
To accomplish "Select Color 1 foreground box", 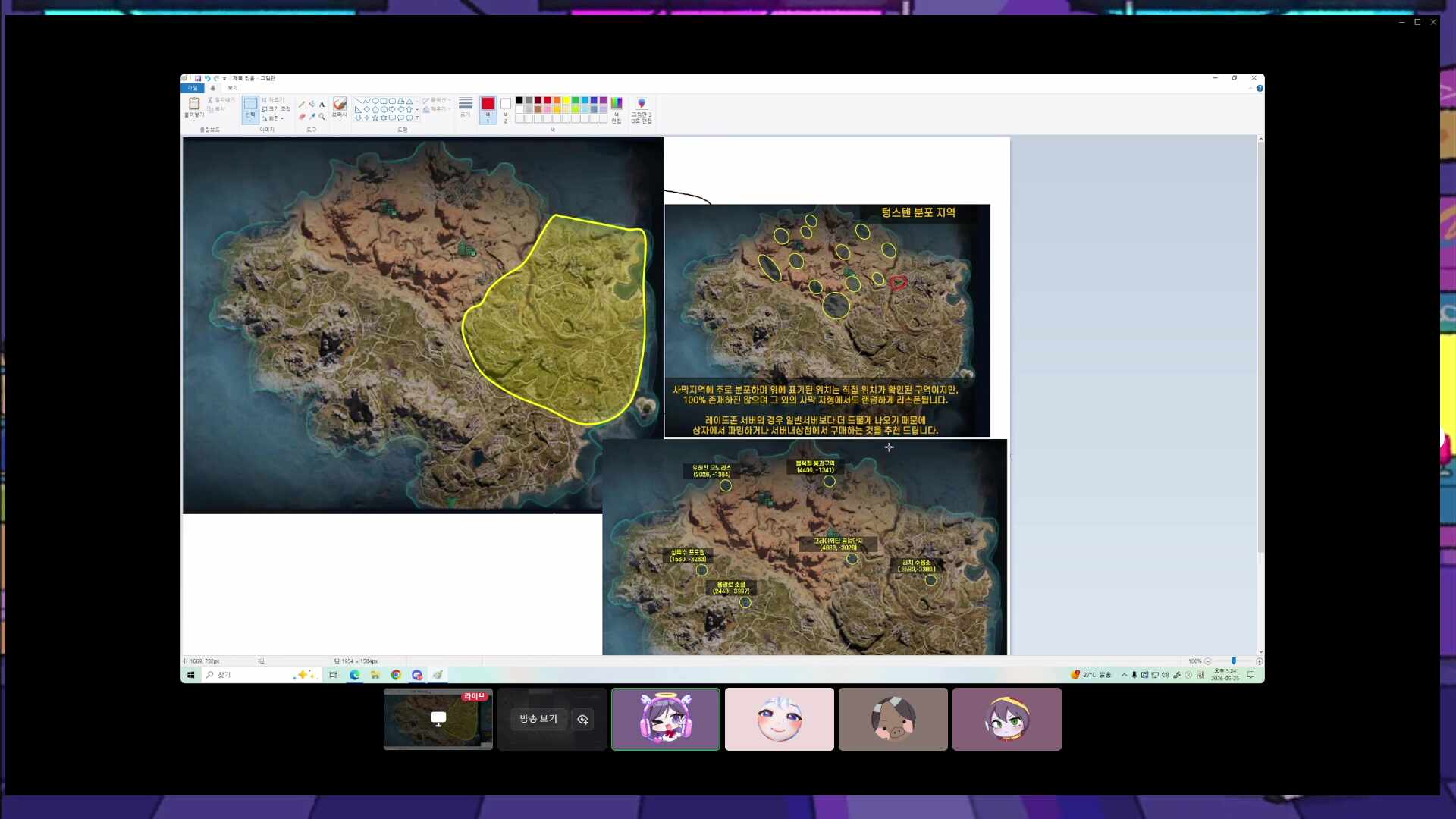I will [488, 109].
